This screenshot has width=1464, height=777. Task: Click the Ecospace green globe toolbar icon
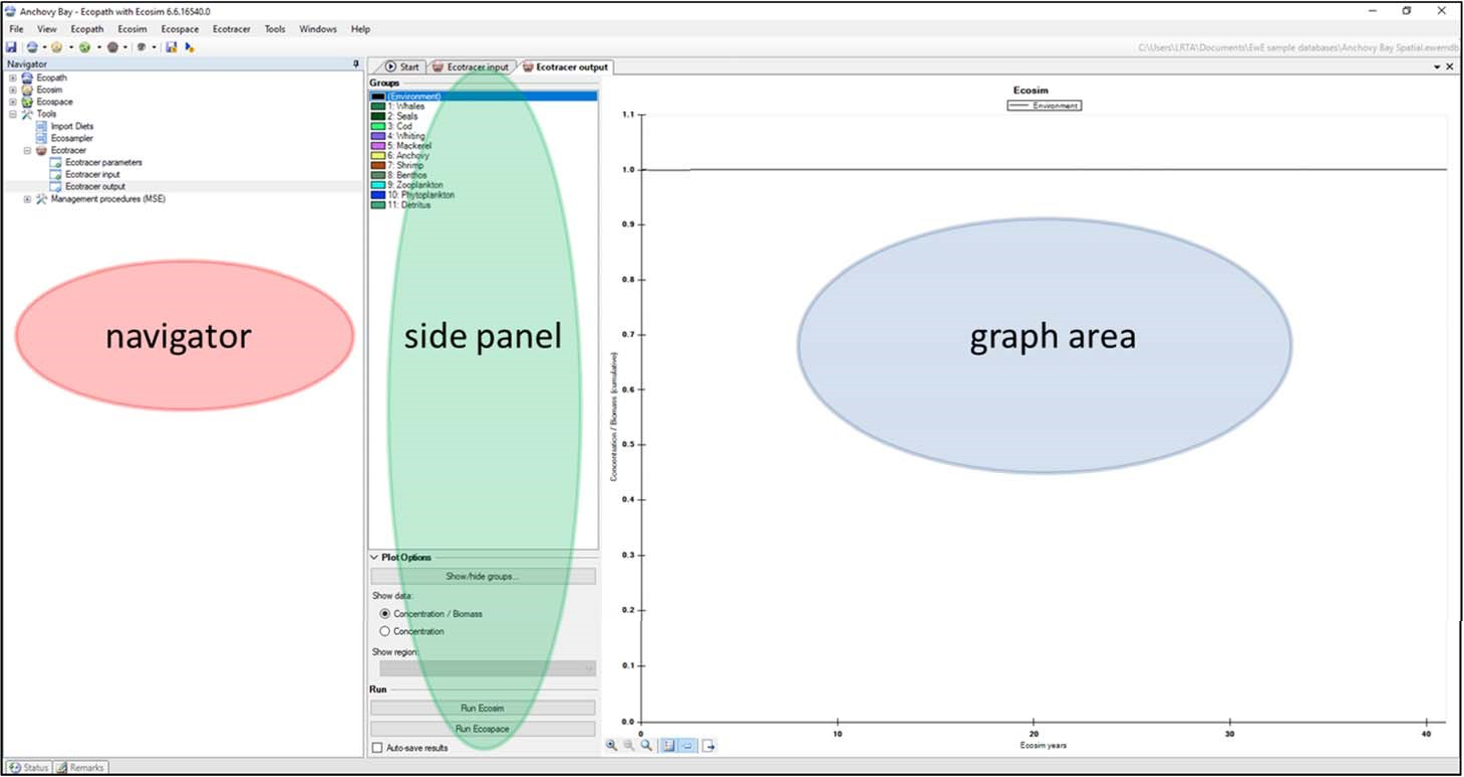(x=85, y=47)
